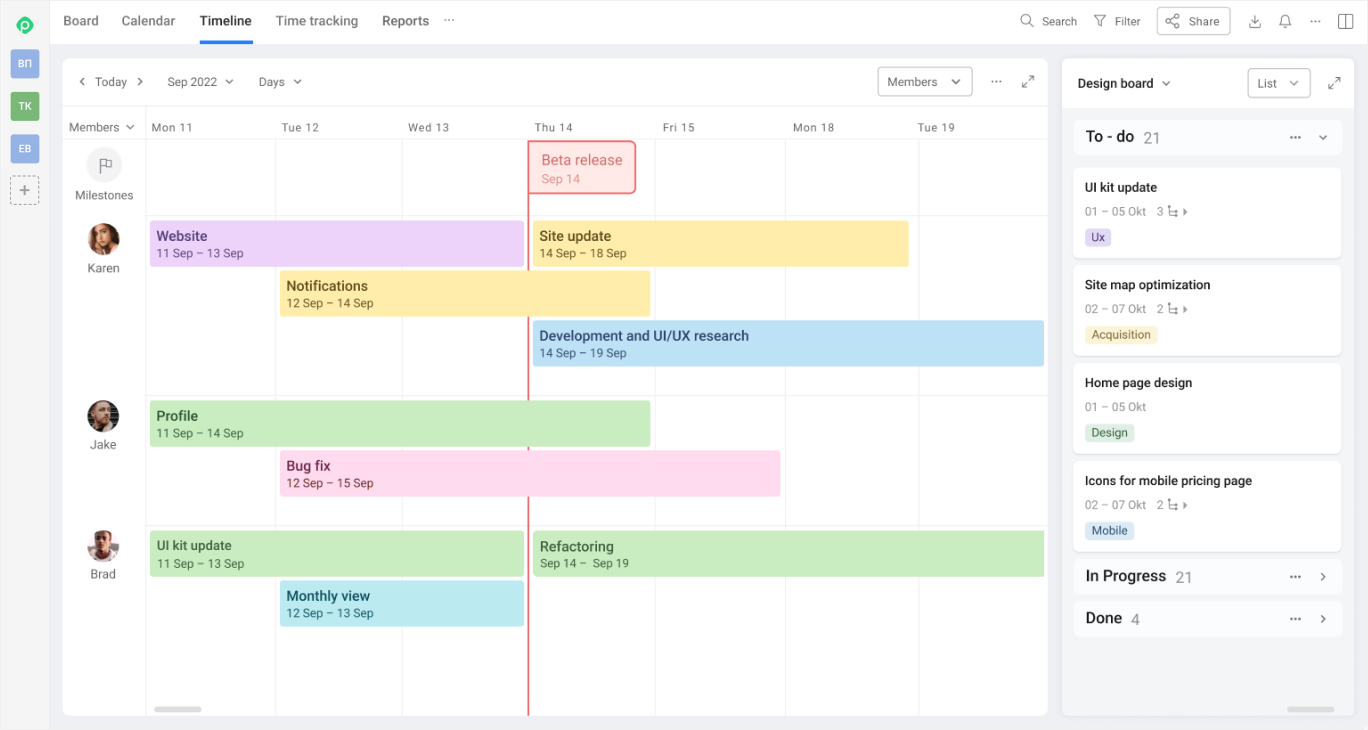Click the Search magnifier icon
Image resolution: width=1368 pixels, height=730 pixels.
point(1026,21)
